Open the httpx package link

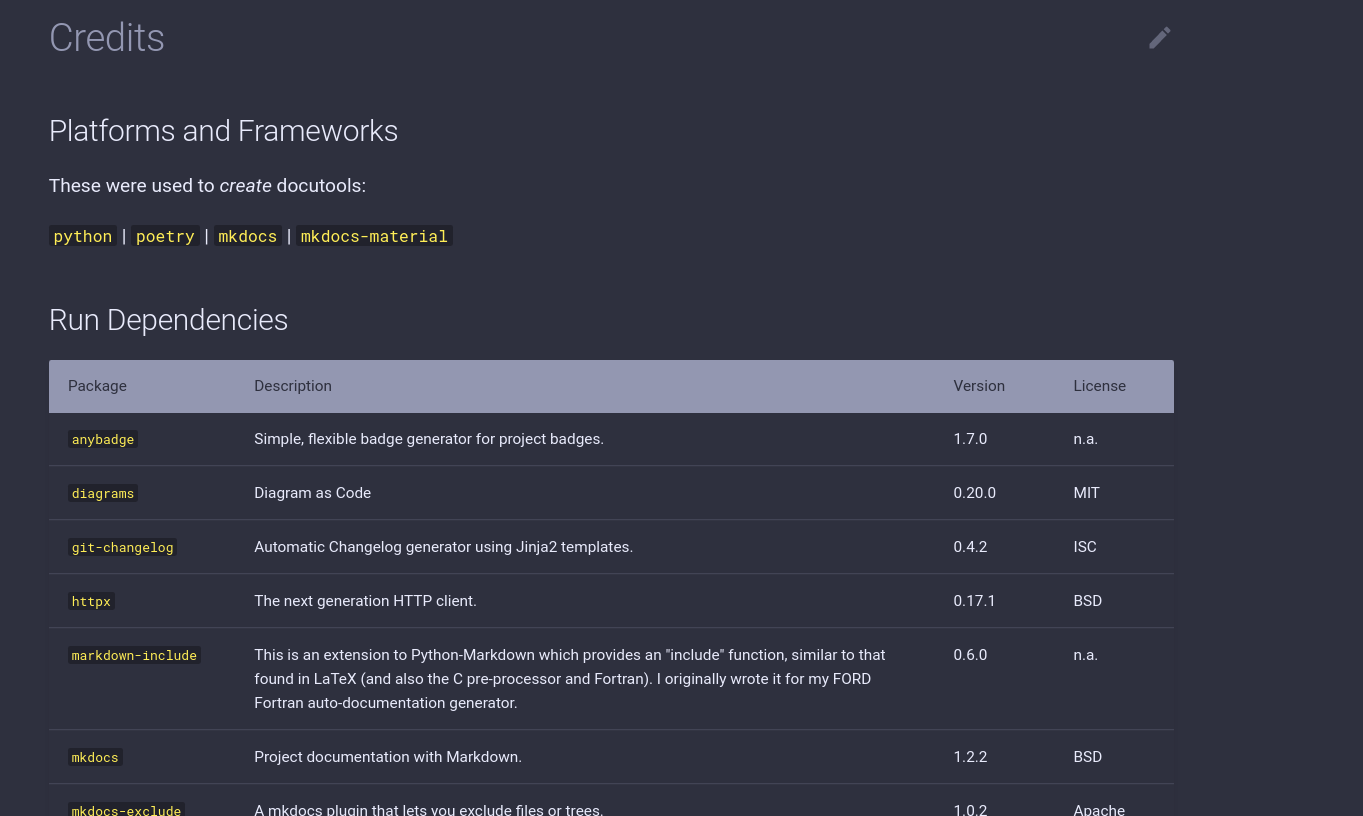91,601
